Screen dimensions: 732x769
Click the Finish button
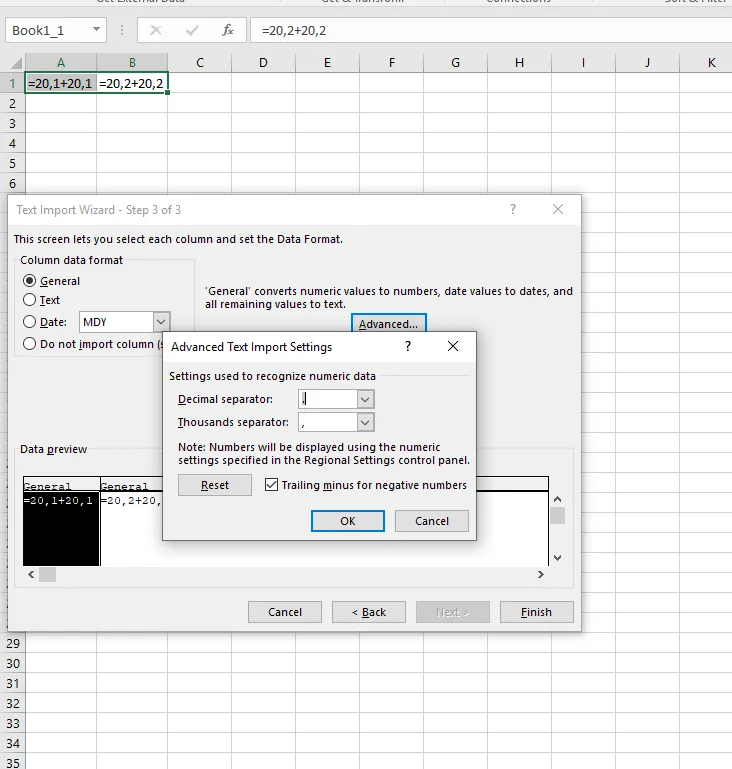(x=536, y=612)
